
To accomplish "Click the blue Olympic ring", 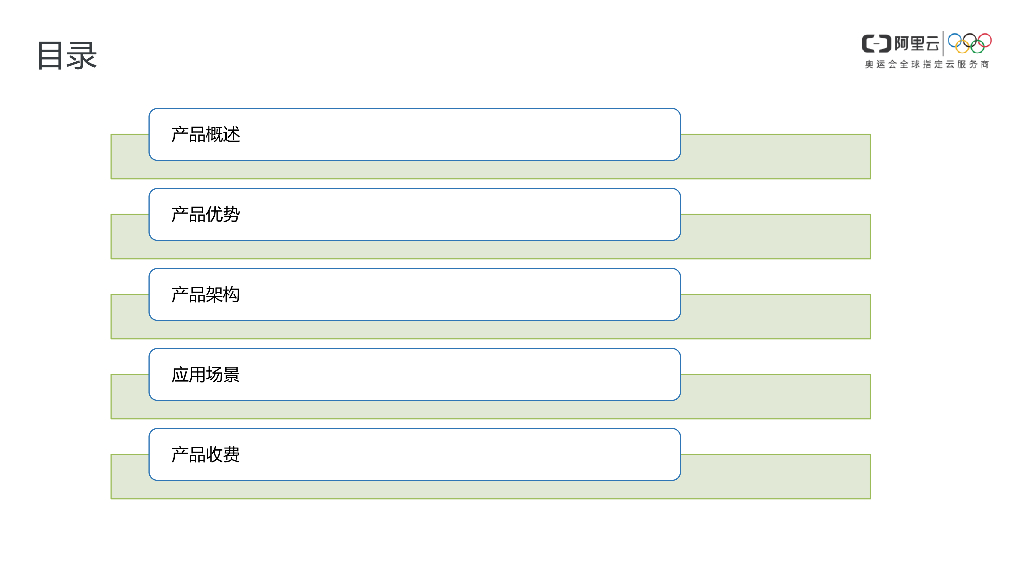I will click(955, 40).
